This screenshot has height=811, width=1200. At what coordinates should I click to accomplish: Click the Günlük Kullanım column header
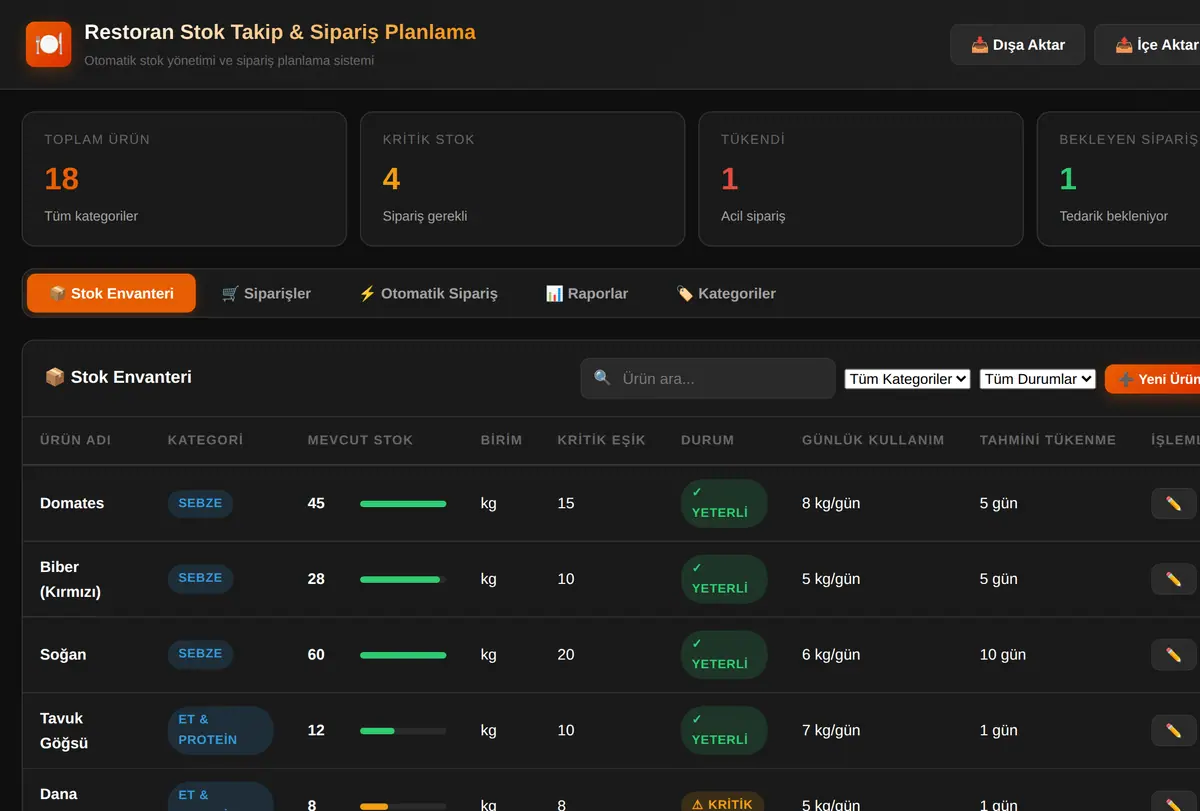tap(873, 440)
